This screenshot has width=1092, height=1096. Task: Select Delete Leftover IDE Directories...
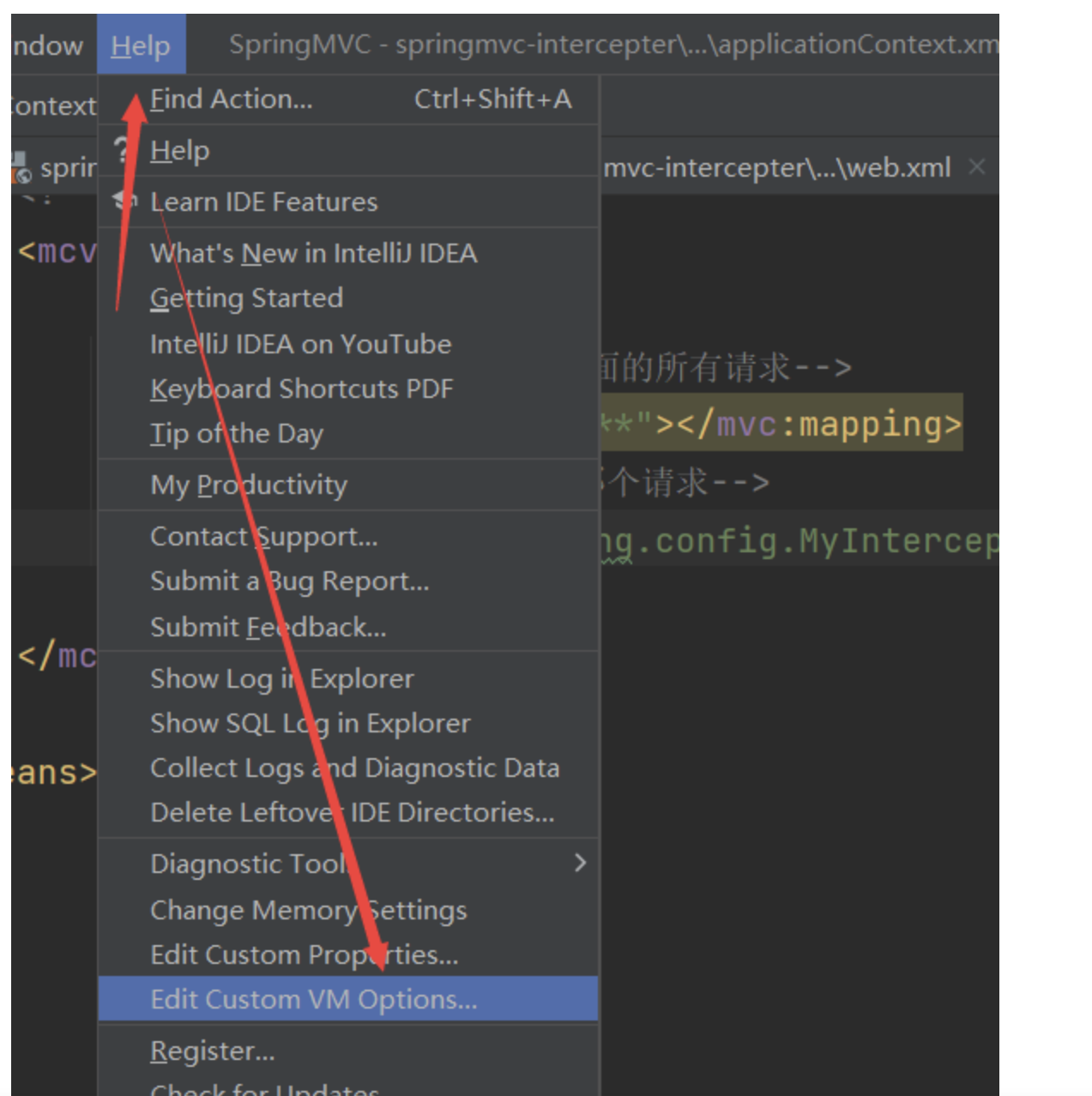pos(348,813)
